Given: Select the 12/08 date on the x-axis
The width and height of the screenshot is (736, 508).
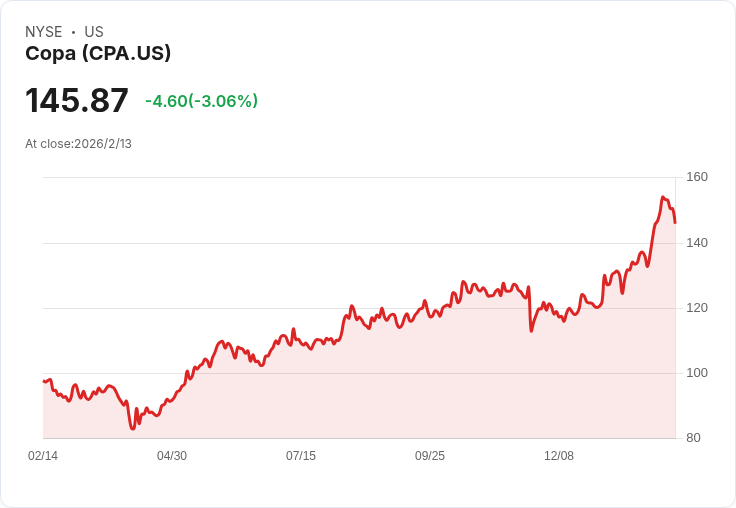Looking at the screenshot, I should pyautogui.click(x=559, y=456).
